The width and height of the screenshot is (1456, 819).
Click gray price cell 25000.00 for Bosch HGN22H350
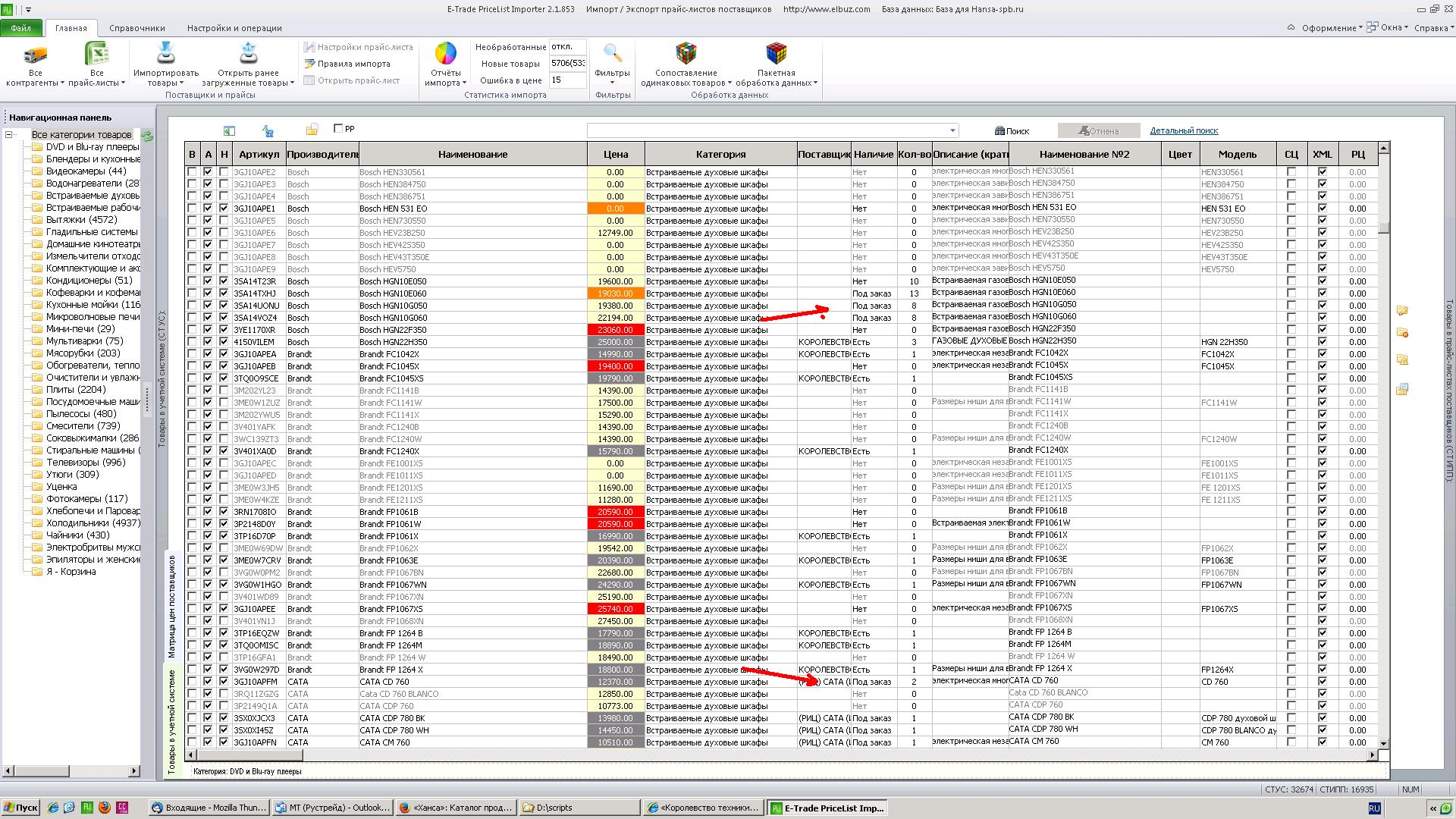(616, 342)
